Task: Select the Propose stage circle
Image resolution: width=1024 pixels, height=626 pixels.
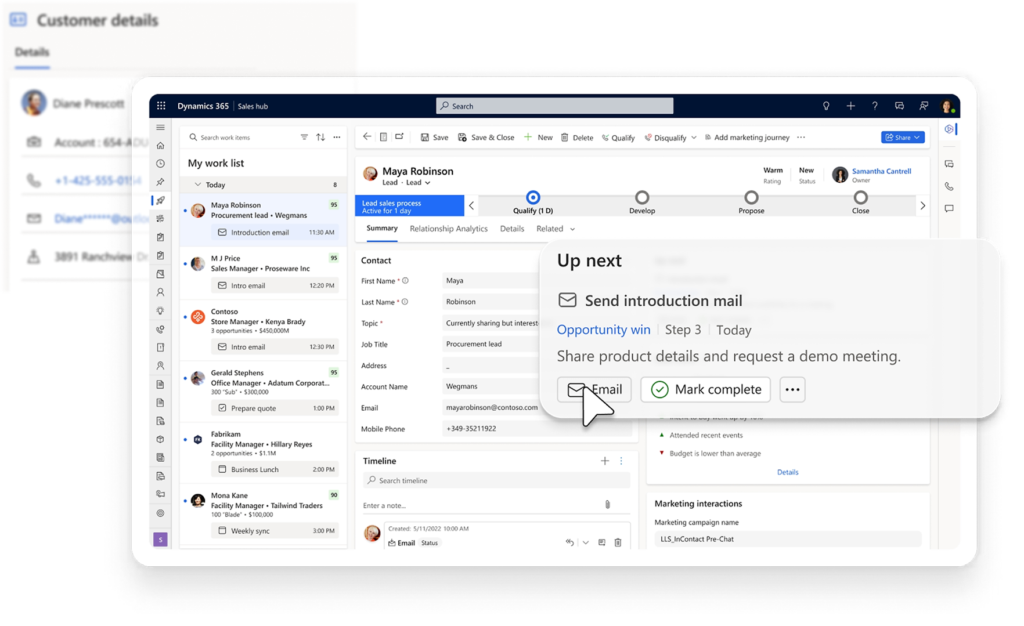Action: (x=751, y=198)
